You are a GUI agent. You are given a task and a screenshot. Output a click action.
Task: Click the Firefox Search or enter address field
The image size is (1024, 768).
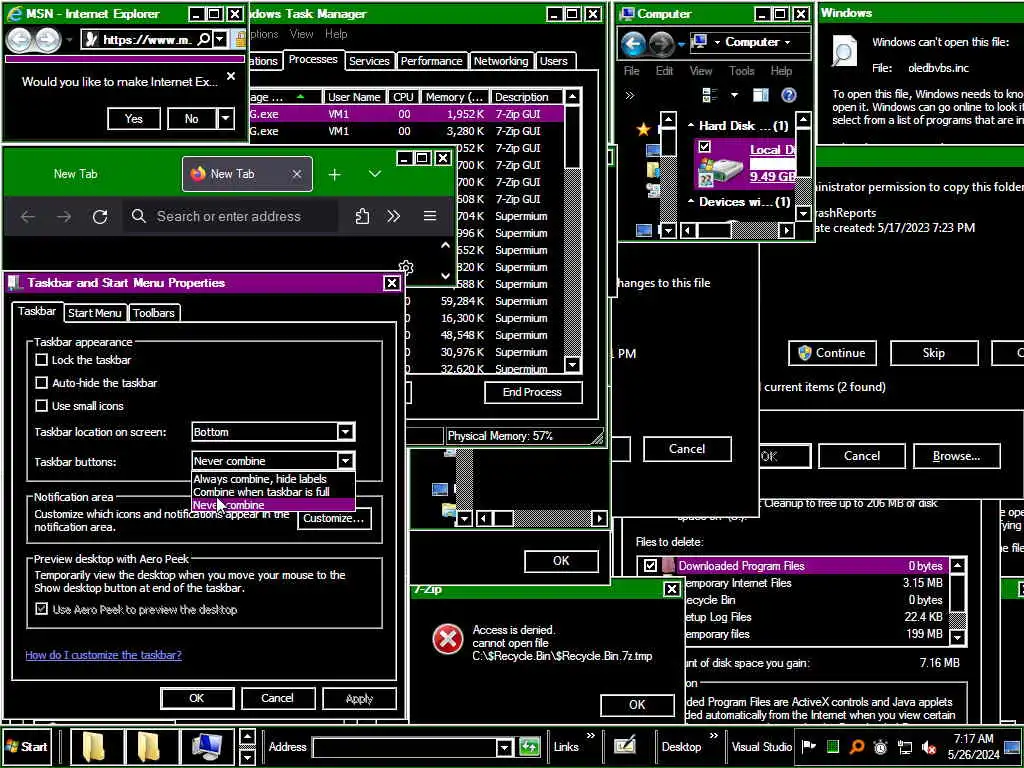tap(231, 216)
